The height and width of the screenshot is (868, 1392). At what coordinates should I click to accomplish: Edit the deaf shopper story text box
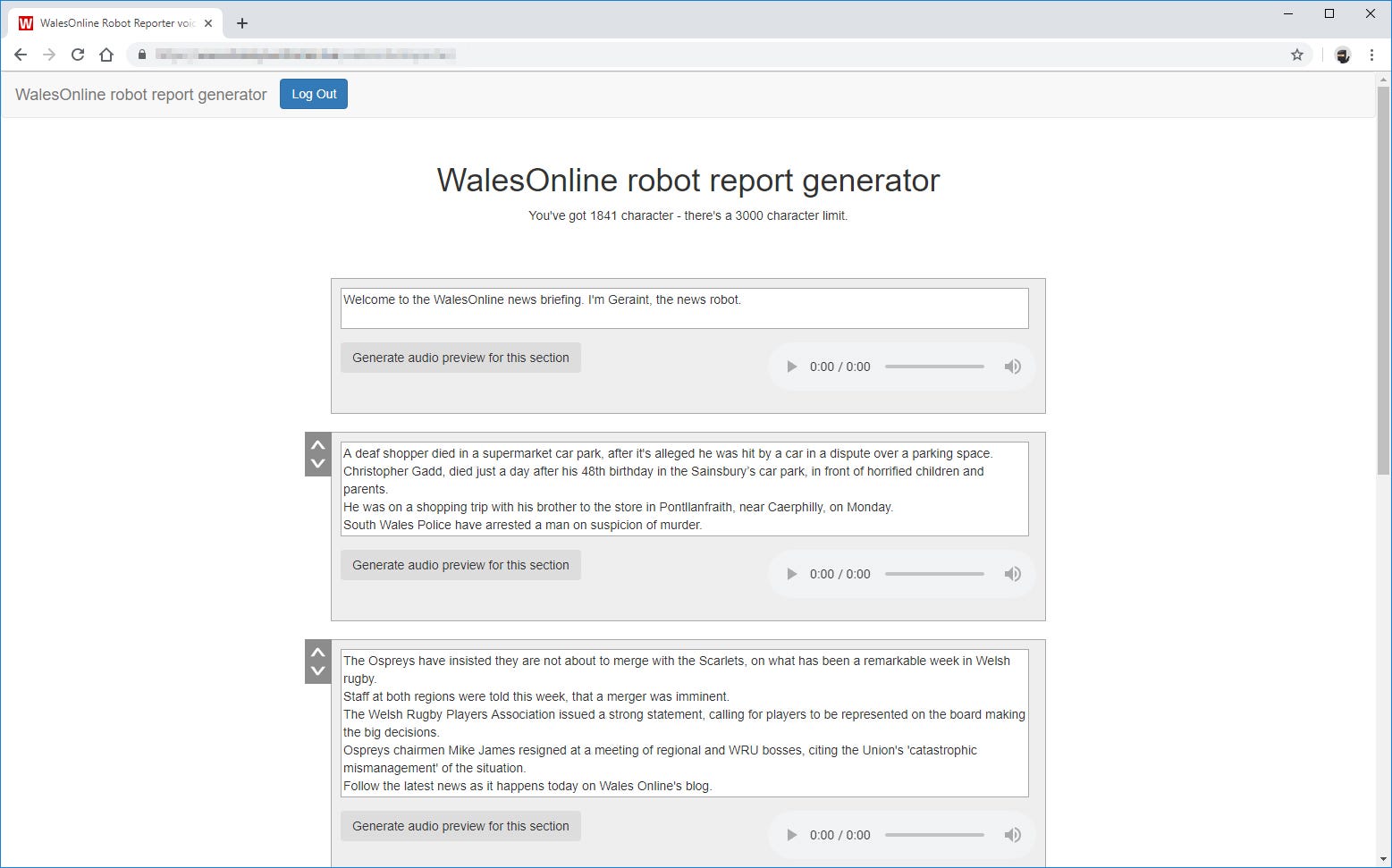pyautogui.click(x=685, y=489)
